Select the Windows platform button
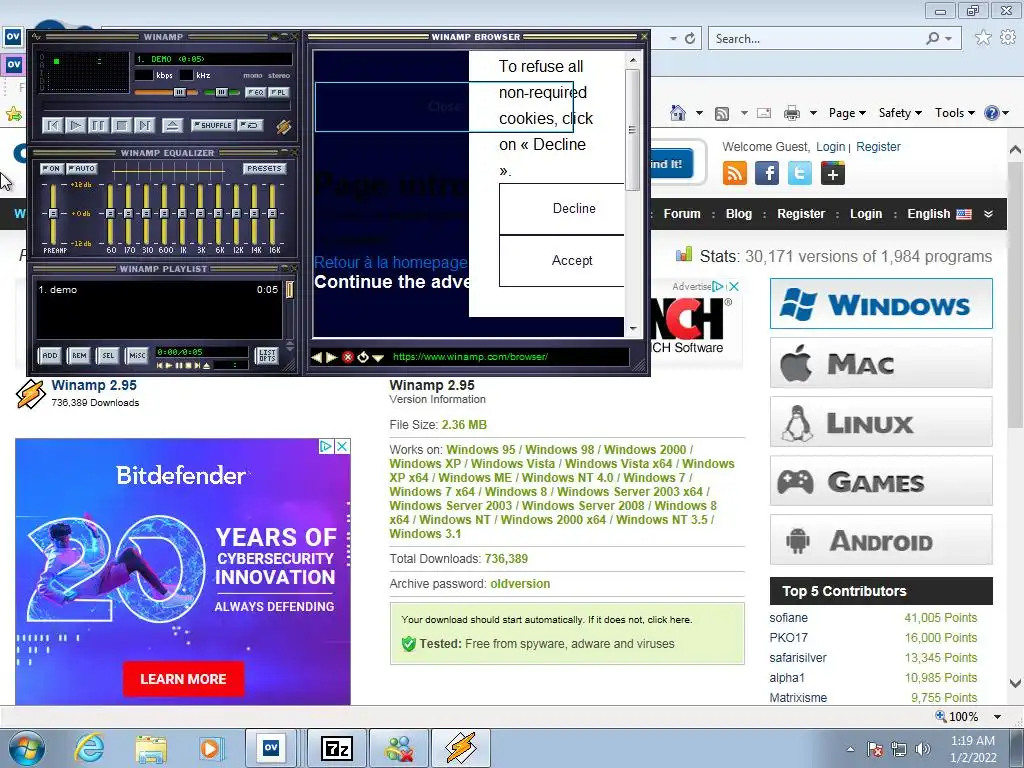The width and height of the screenshot is (1024, 768). (x=881, y=304)
